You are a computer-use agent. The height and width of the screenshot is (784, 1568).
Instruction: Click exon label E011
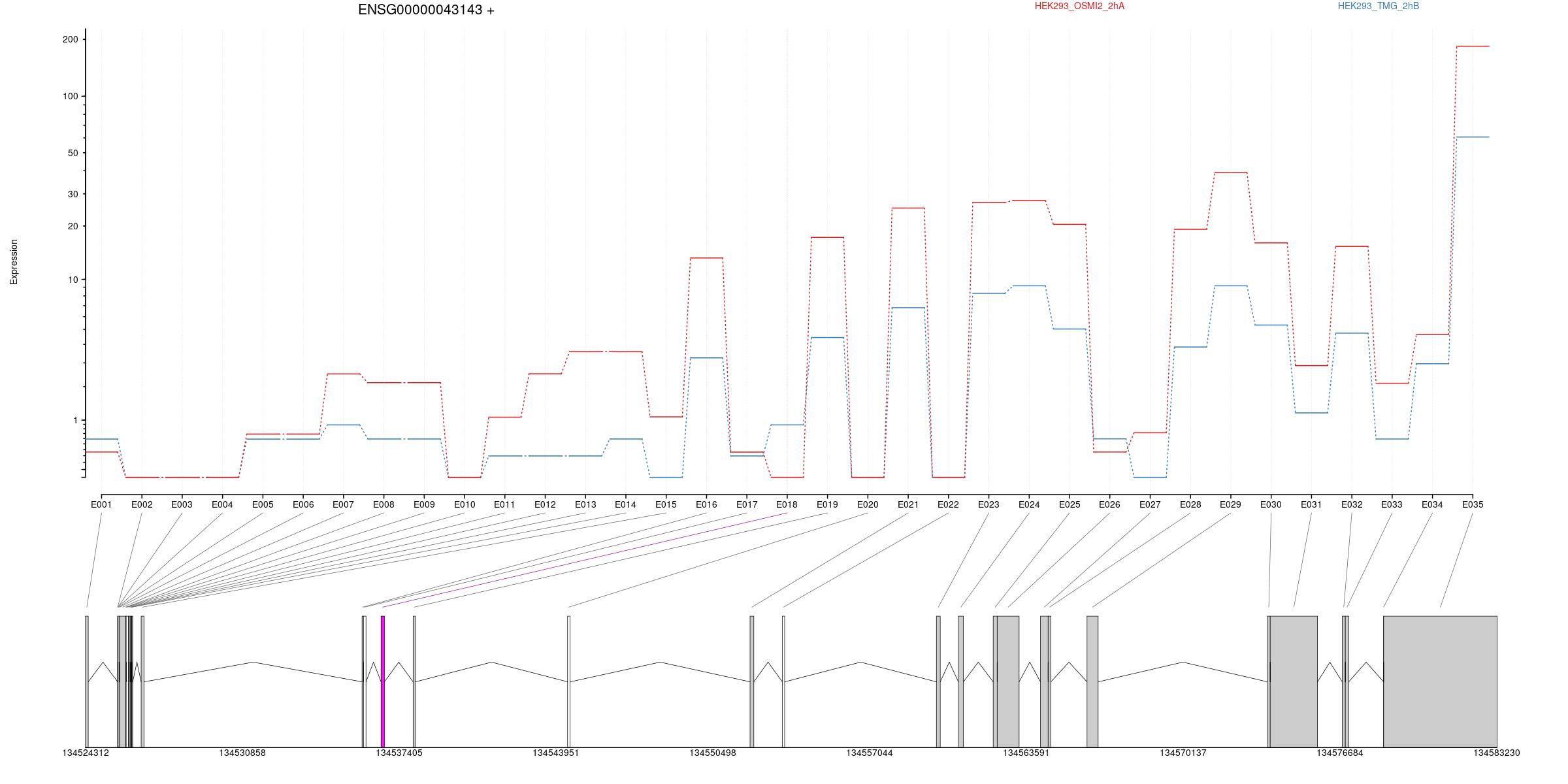(x=504, y=504)
